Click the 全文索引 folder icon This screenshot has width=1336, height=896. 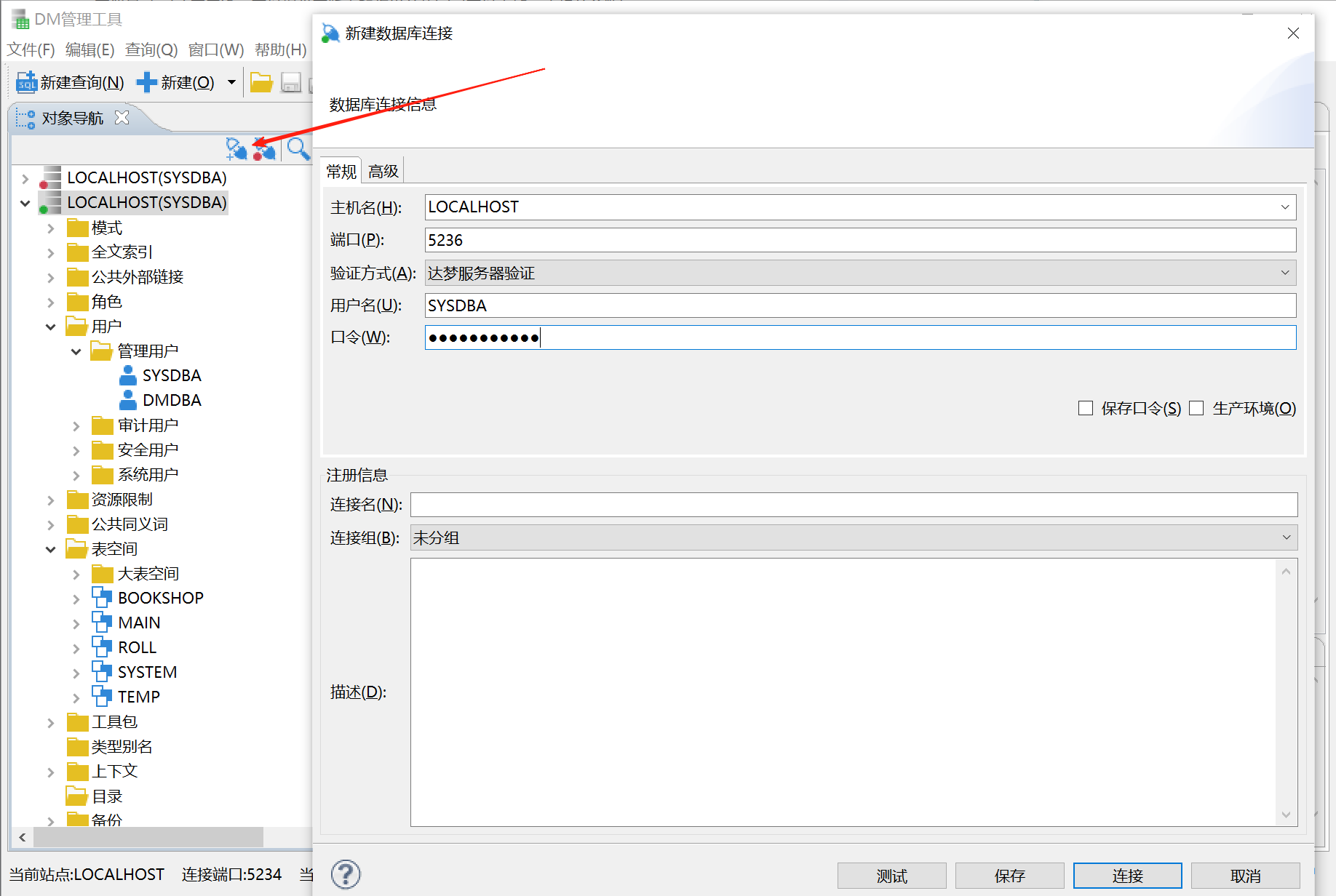[77, 252]
